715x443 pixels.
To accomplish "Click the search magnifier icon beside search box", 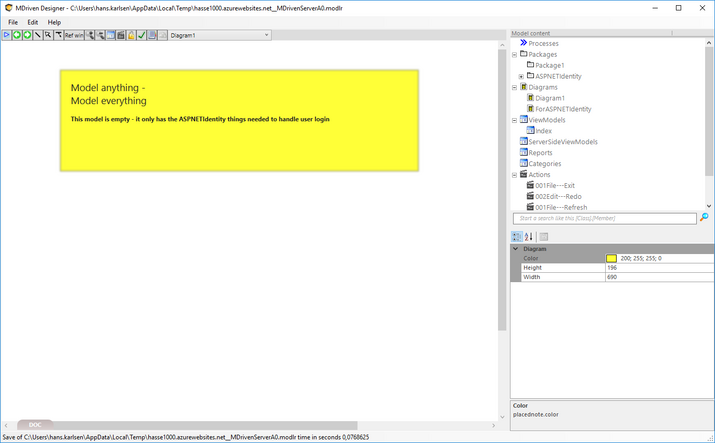I will point(704,217).
